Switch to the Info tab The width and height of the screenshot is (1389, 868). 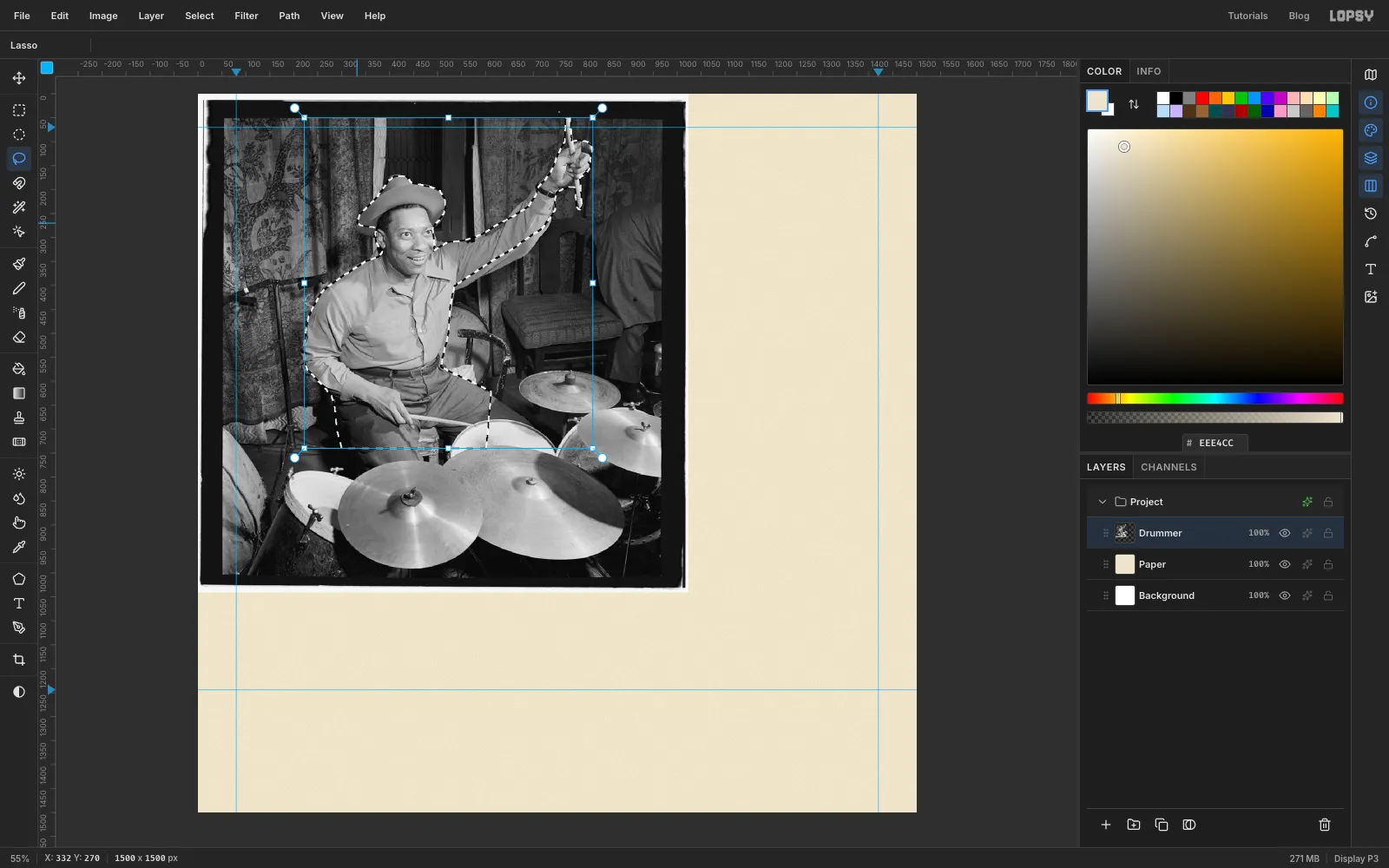pos(1149,71)
